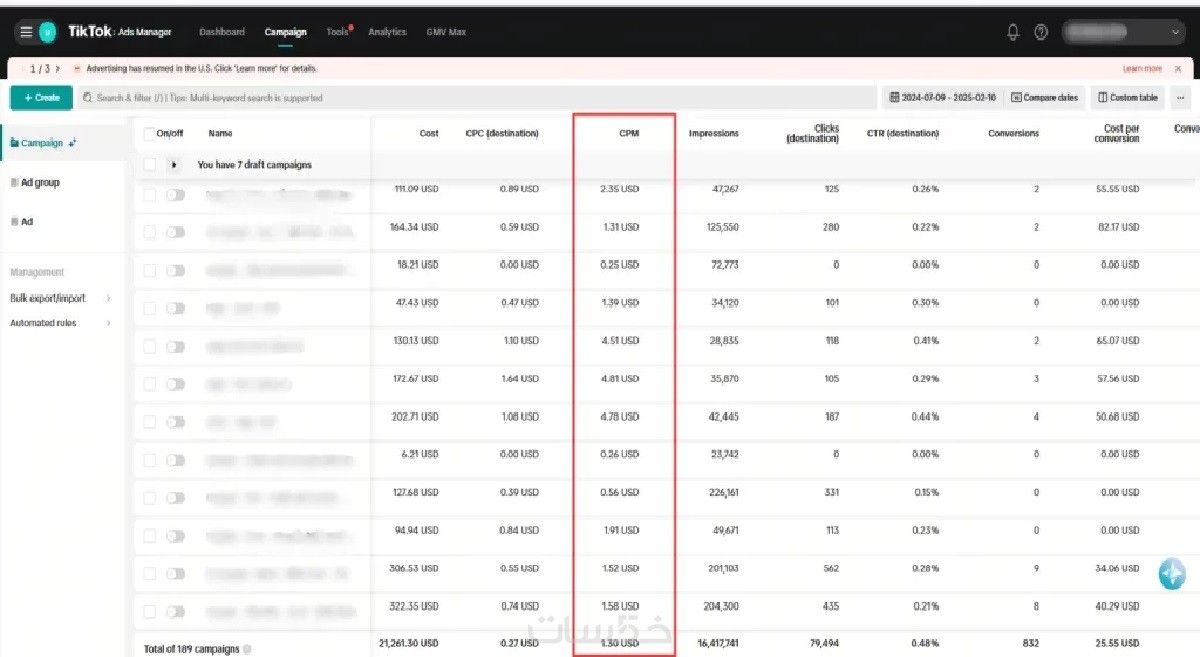Go to the previous banner notice arrow

pyautogui.click(x=23, y=68)
